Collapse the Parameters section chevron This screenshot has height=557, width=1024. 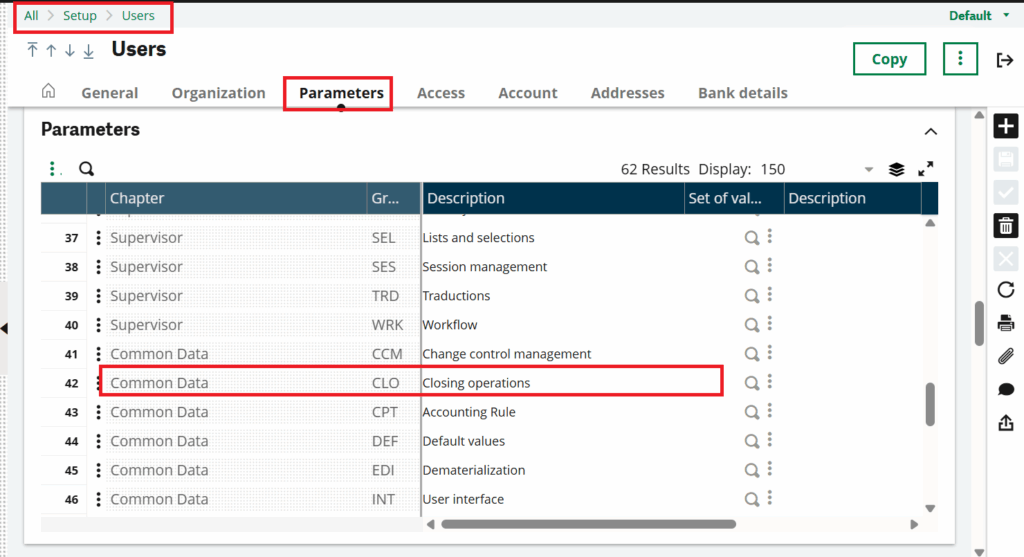pyautogui.click(x=930, y=131)
